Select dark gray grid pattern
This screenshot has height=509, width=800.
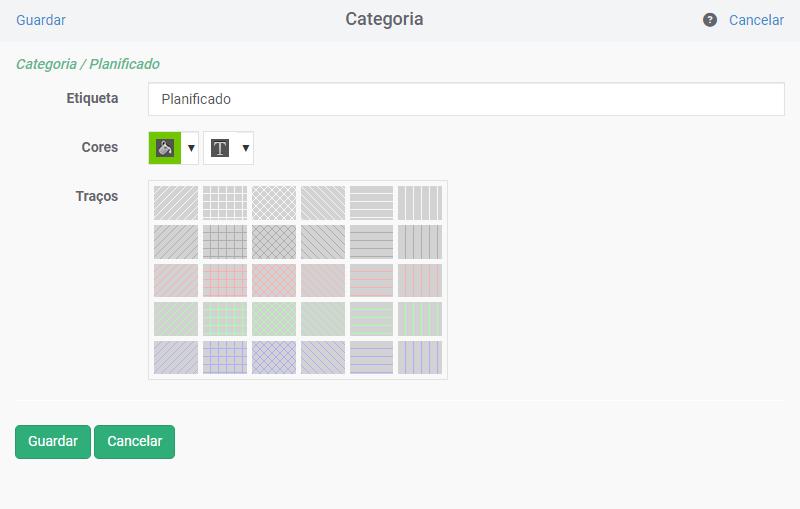point(225,242)
